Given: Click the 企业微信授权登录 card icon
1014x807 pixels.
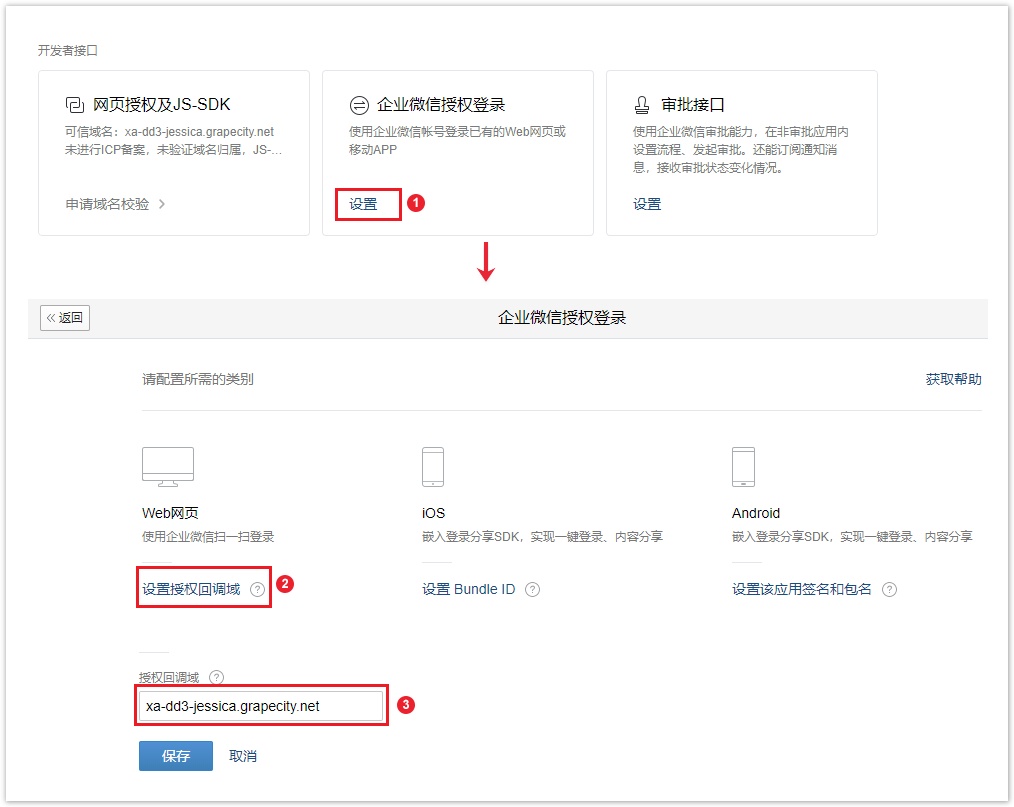Looking at the screenshot, I should 359,105.
